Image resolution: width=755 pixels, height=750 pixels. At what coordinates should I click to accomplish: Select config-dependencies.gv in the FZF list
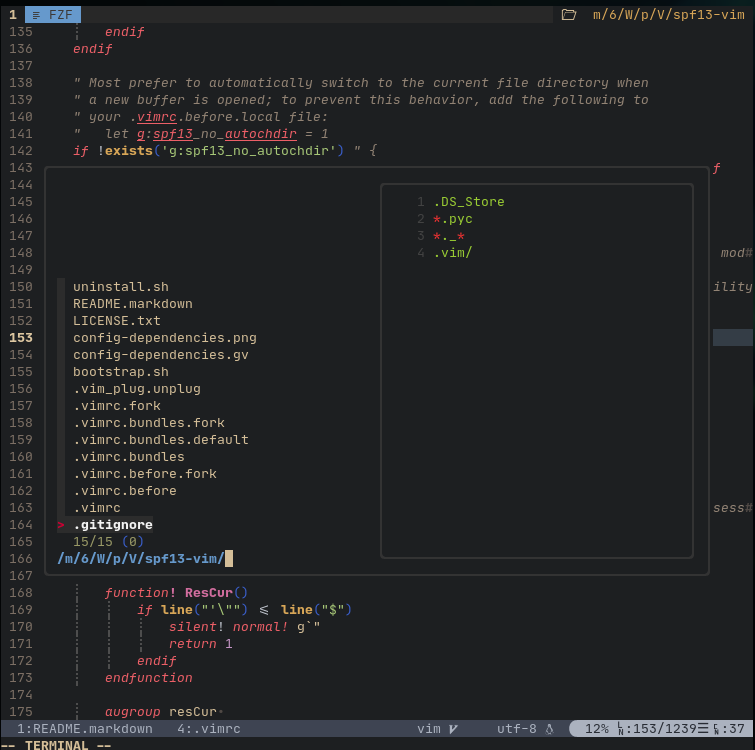161,355
